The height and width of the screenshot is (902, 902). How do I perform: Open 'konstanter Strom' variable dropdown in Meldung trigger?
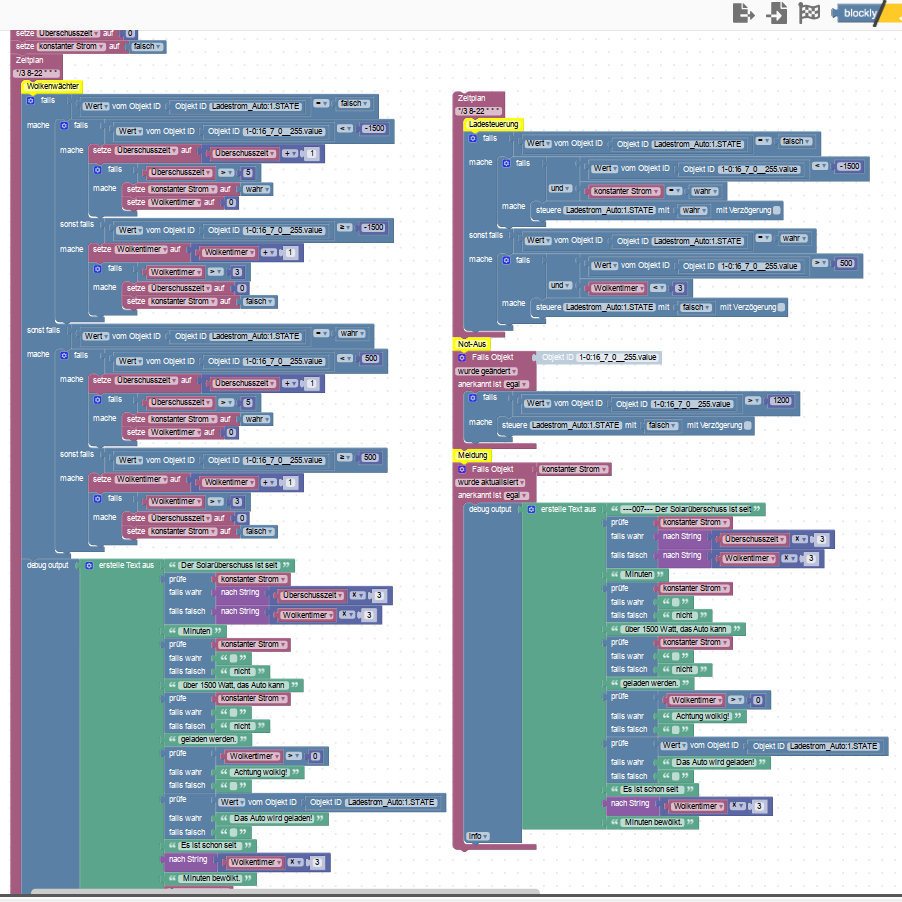coord(574,469)
